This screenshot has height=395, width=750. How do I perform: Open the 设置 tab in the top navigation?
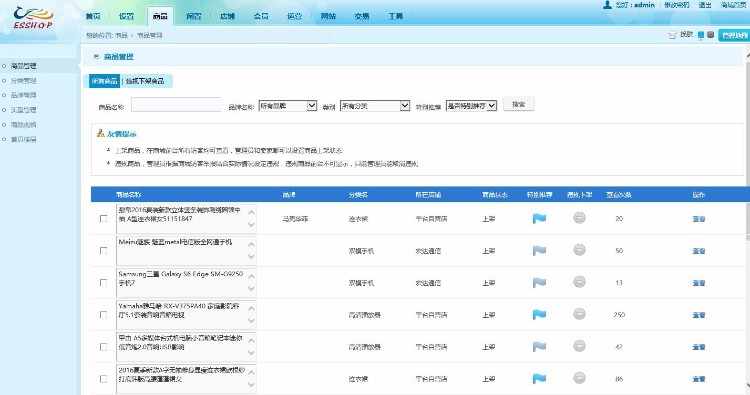point(126,16)
